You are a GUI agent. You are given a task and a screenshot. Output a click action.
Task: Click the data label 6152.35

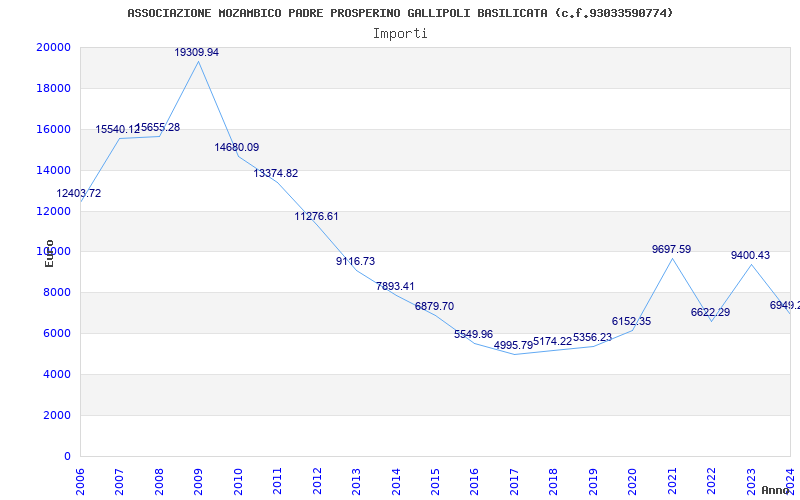pos(632,321)
